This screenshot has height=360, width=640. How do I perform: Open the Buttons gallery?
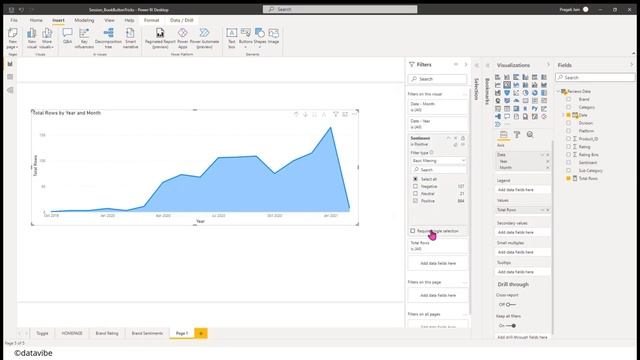[x=245, y=38]
